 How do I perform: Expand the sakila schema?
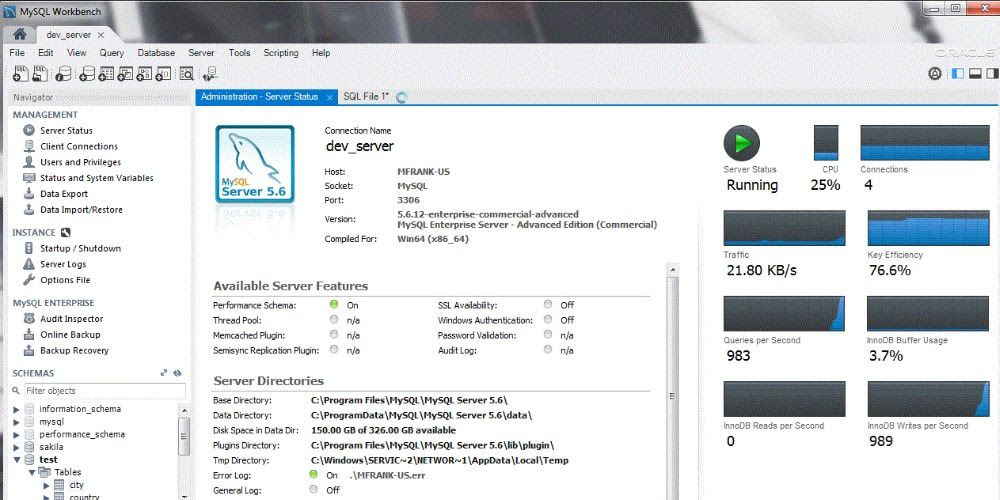pos(17,447)
